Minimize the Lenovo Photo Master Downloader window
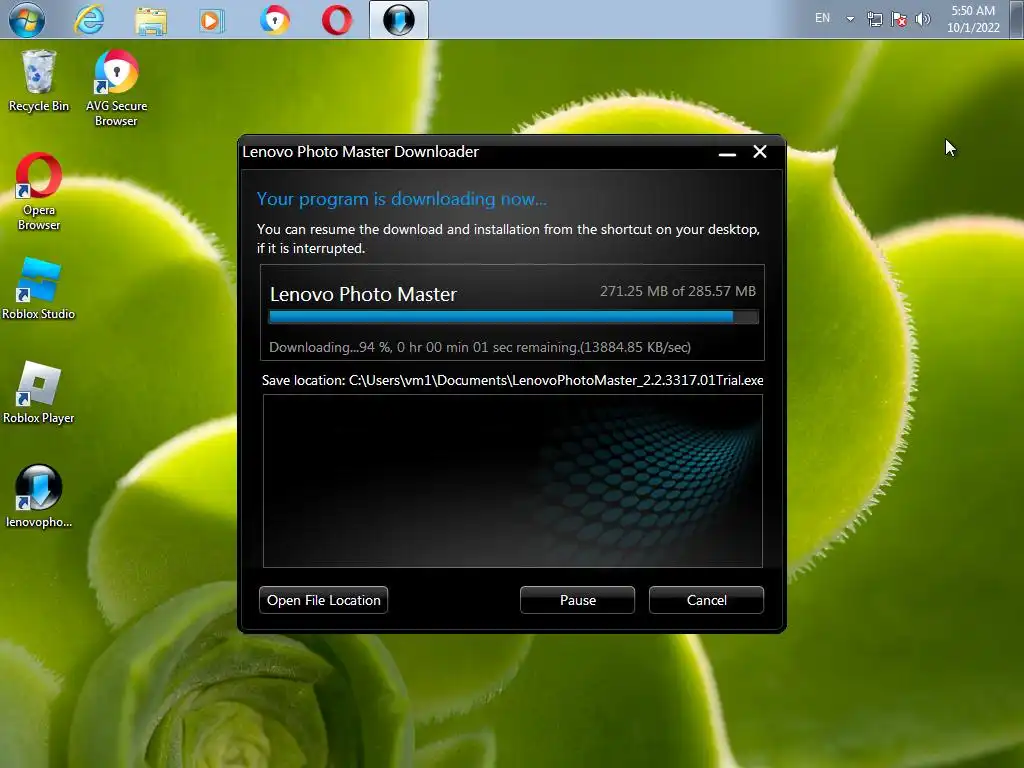Screen dimensions: 1024x768 tap(727, 153)
